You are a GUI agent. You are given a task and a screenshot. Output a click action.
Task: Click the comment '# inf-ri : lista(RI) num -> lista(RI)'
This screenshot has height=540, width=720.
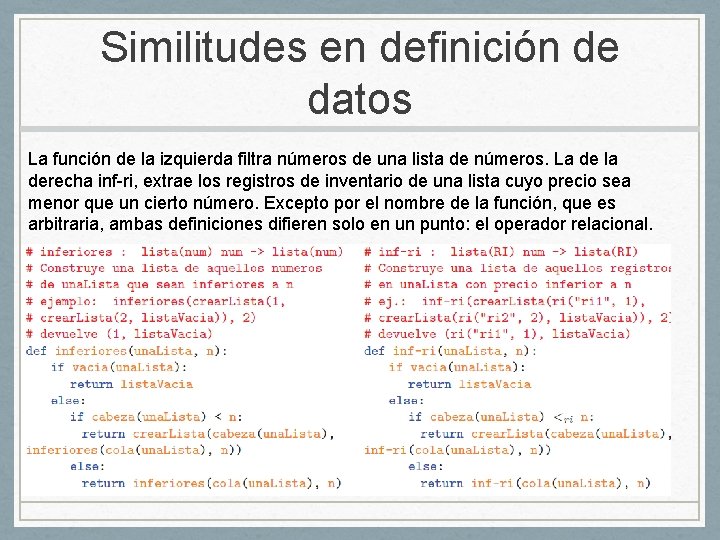pyautogui.click(x=501, y=252)
